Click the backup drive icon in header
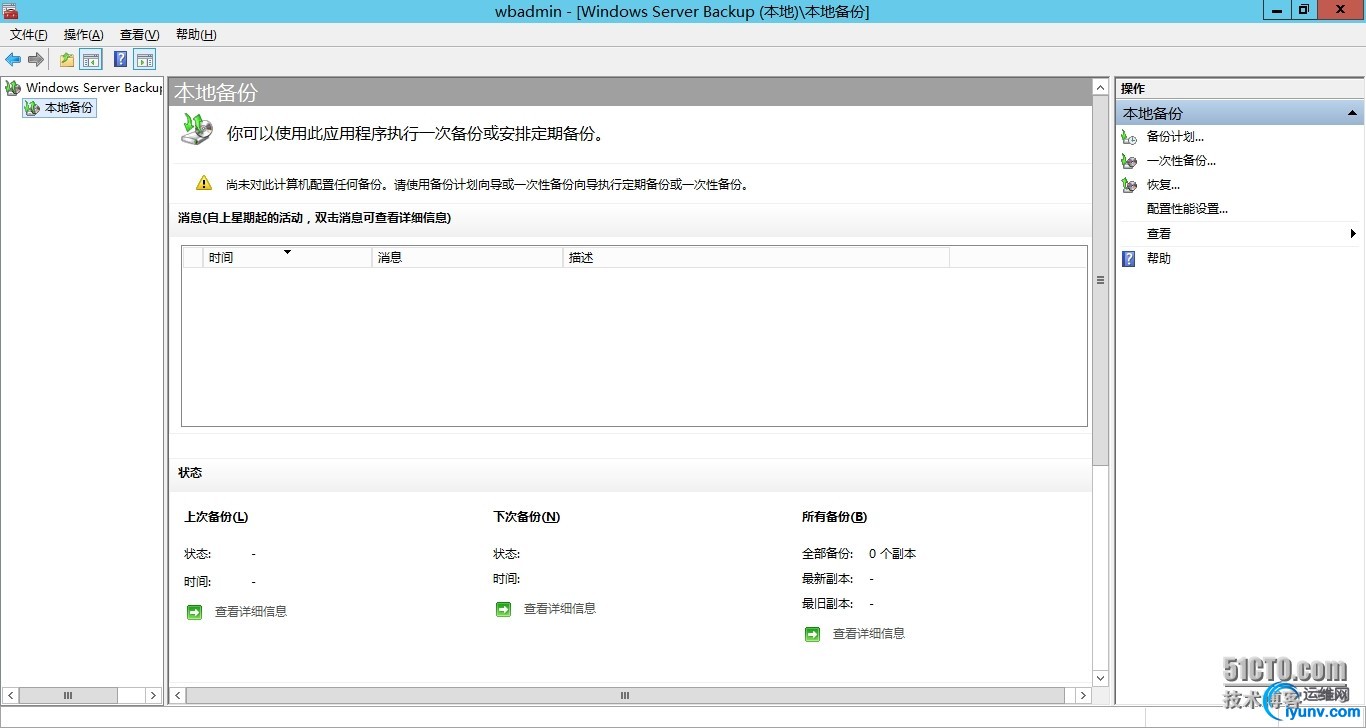Screen dimensions: 1366x728 coord(196,130)
